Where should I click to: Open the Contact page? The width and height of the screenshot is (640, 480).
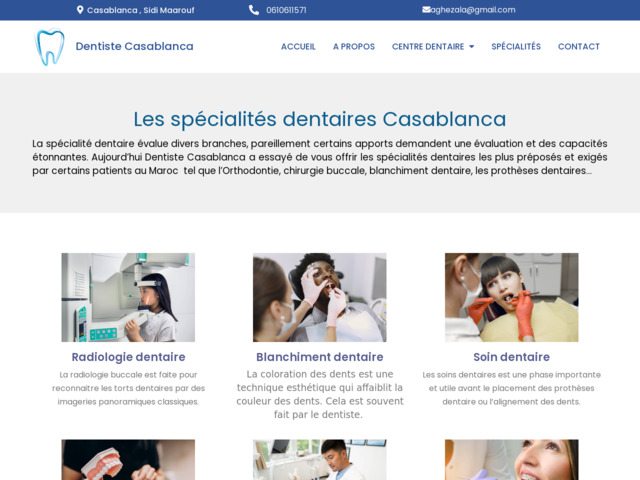(578, 47)
